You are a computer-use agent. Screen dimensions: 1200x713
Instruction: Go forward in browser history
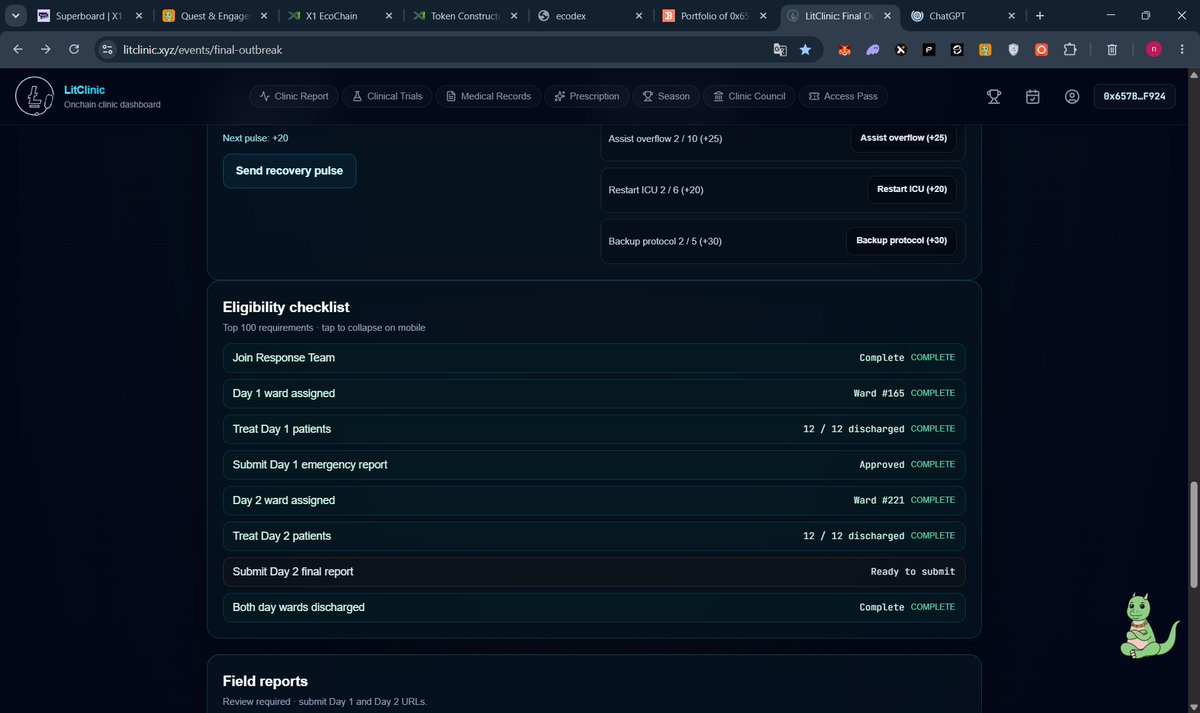[46, 49]
